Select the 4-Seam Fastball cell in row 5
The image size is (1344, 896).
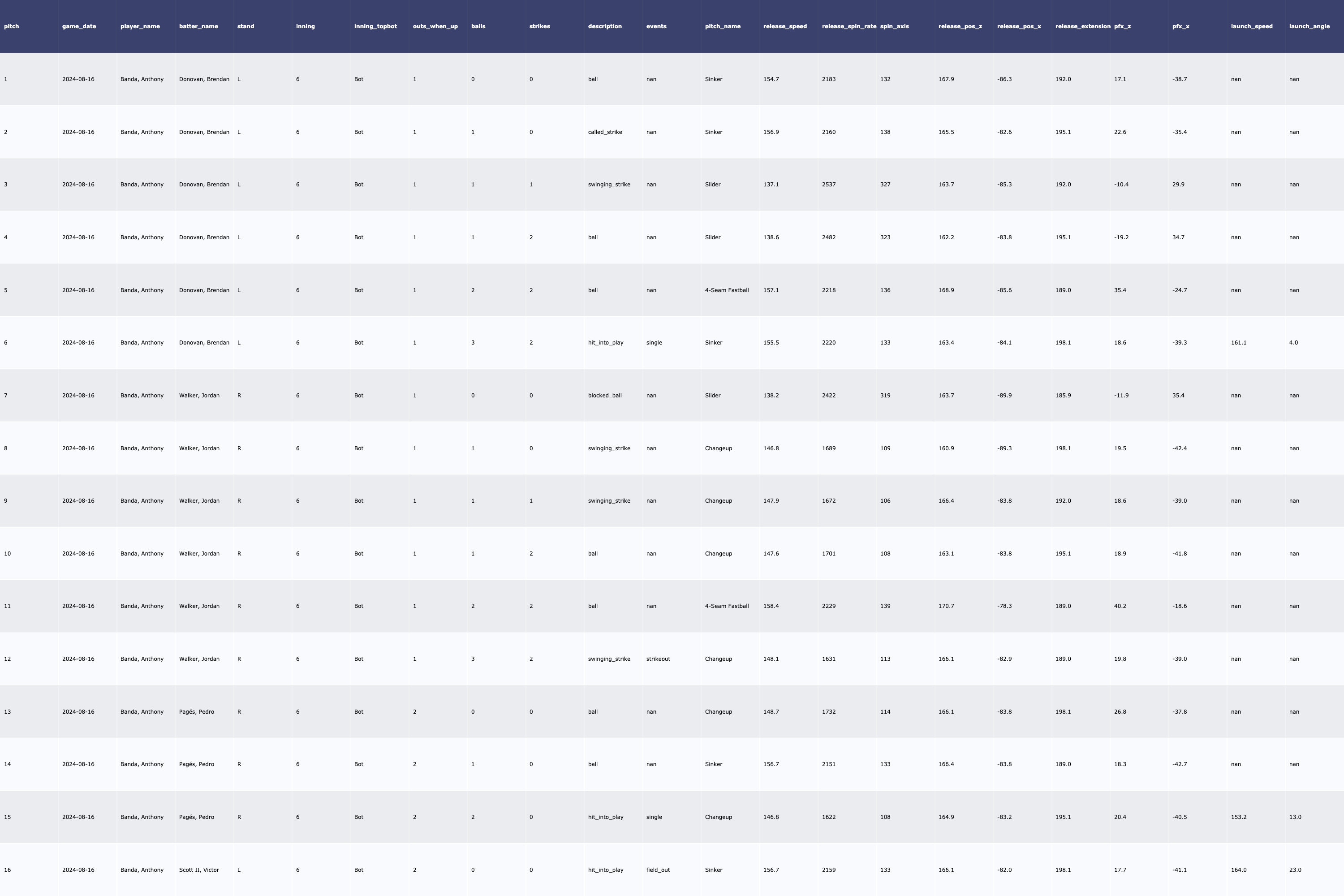click(x=726, y=290)
